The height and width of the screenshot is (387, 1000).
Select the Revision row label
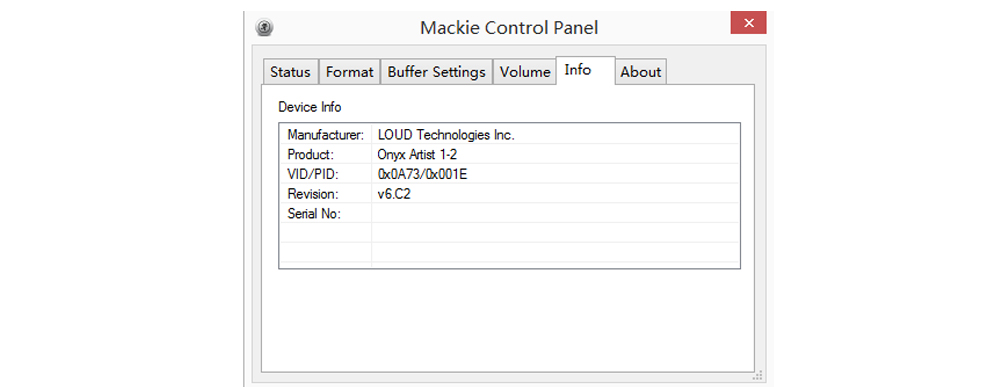(312, 194)
